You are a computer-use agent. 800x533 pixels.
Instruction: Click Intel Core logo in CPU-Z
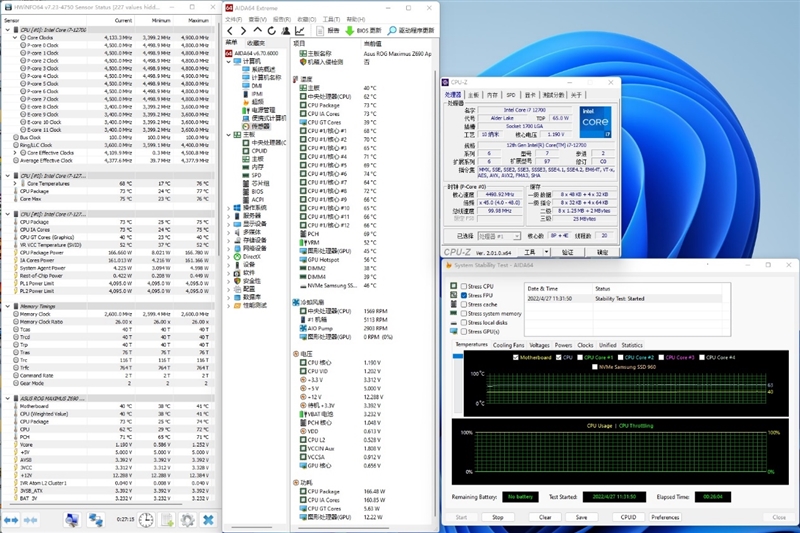coord(595,122)
